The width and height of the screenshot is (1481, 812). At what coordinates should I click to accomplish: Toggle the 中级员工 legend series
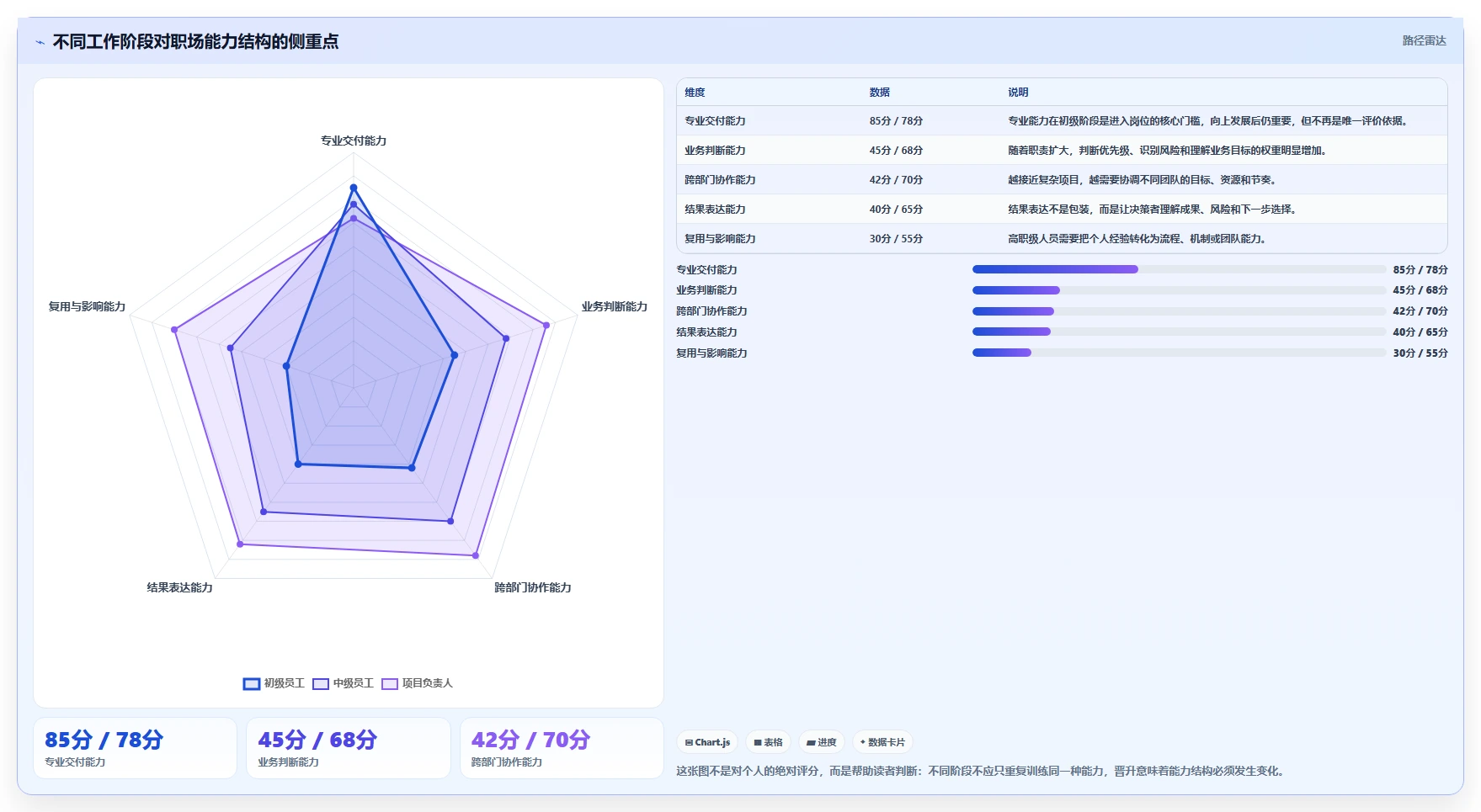[x=343, y=683]
